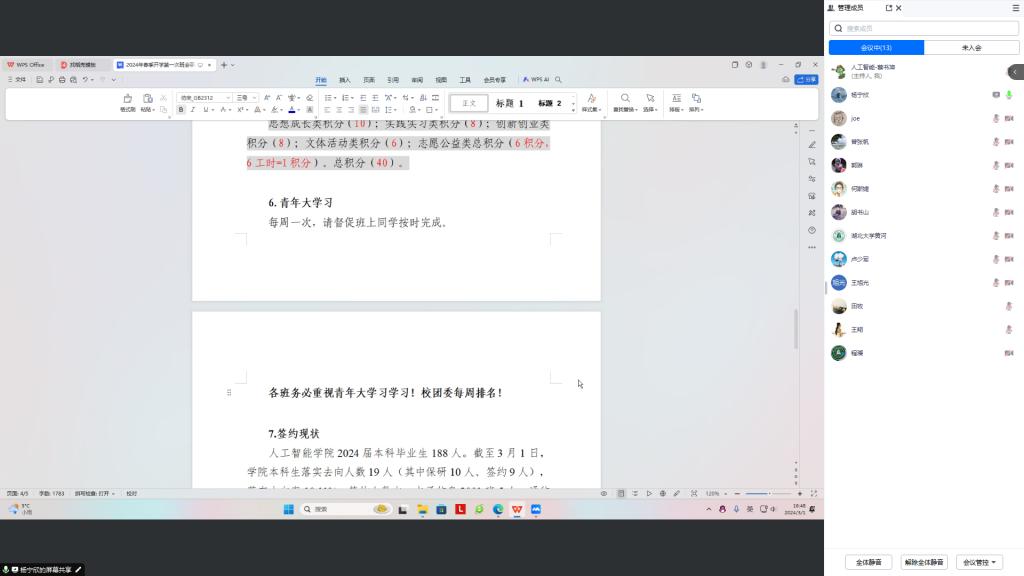Image resolution: width=1024 pixels, height=576 pixels.
Task: Open 会议管控 dropdown menu
Action: (979, 562)
